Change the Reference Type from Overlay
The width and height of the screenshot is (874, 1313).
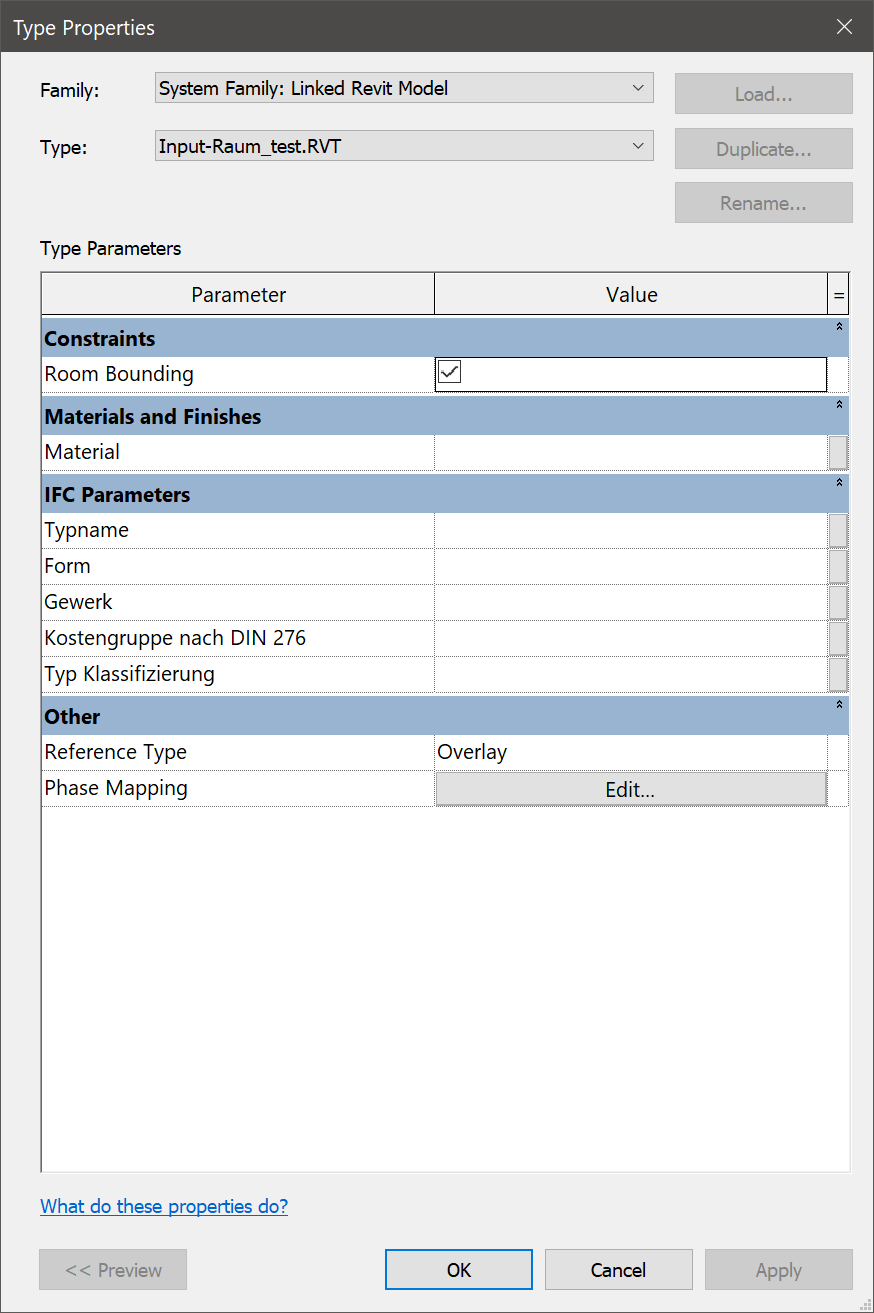click(x=630, y=752)
